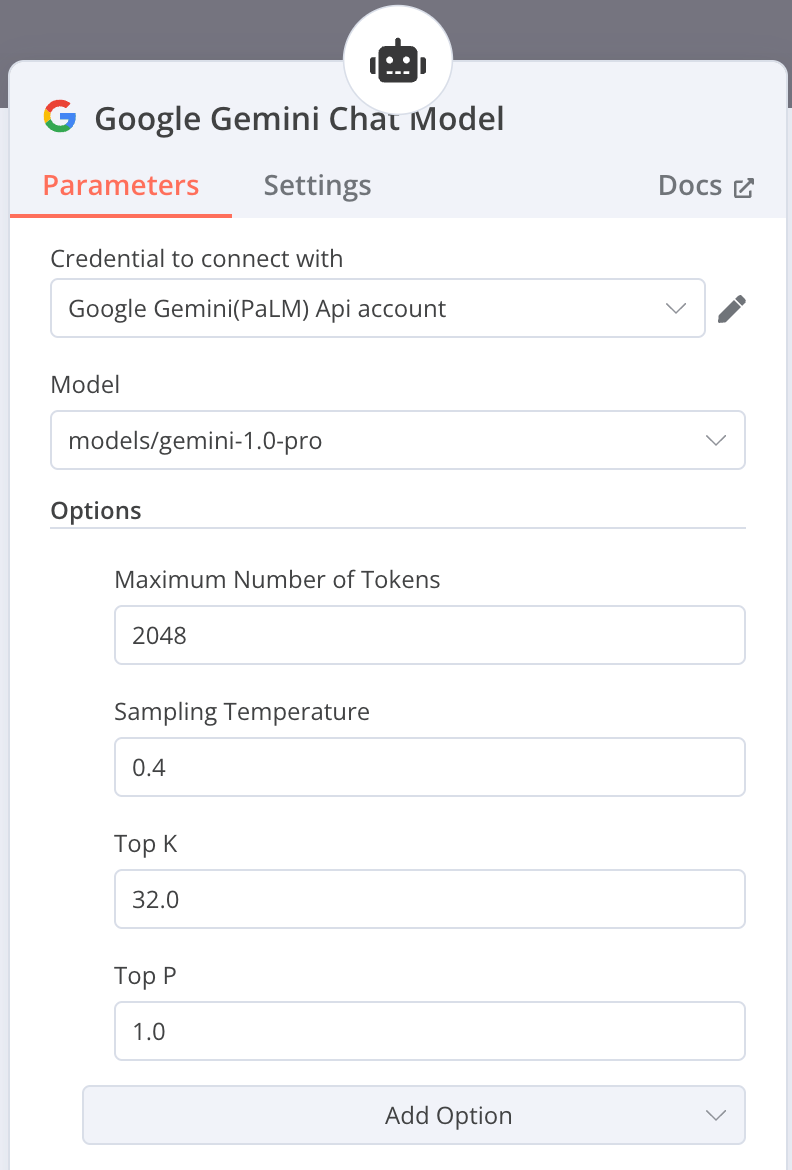Click the robot node icon at top
This screenshot has height=1170, width=792.
[398, 63]
